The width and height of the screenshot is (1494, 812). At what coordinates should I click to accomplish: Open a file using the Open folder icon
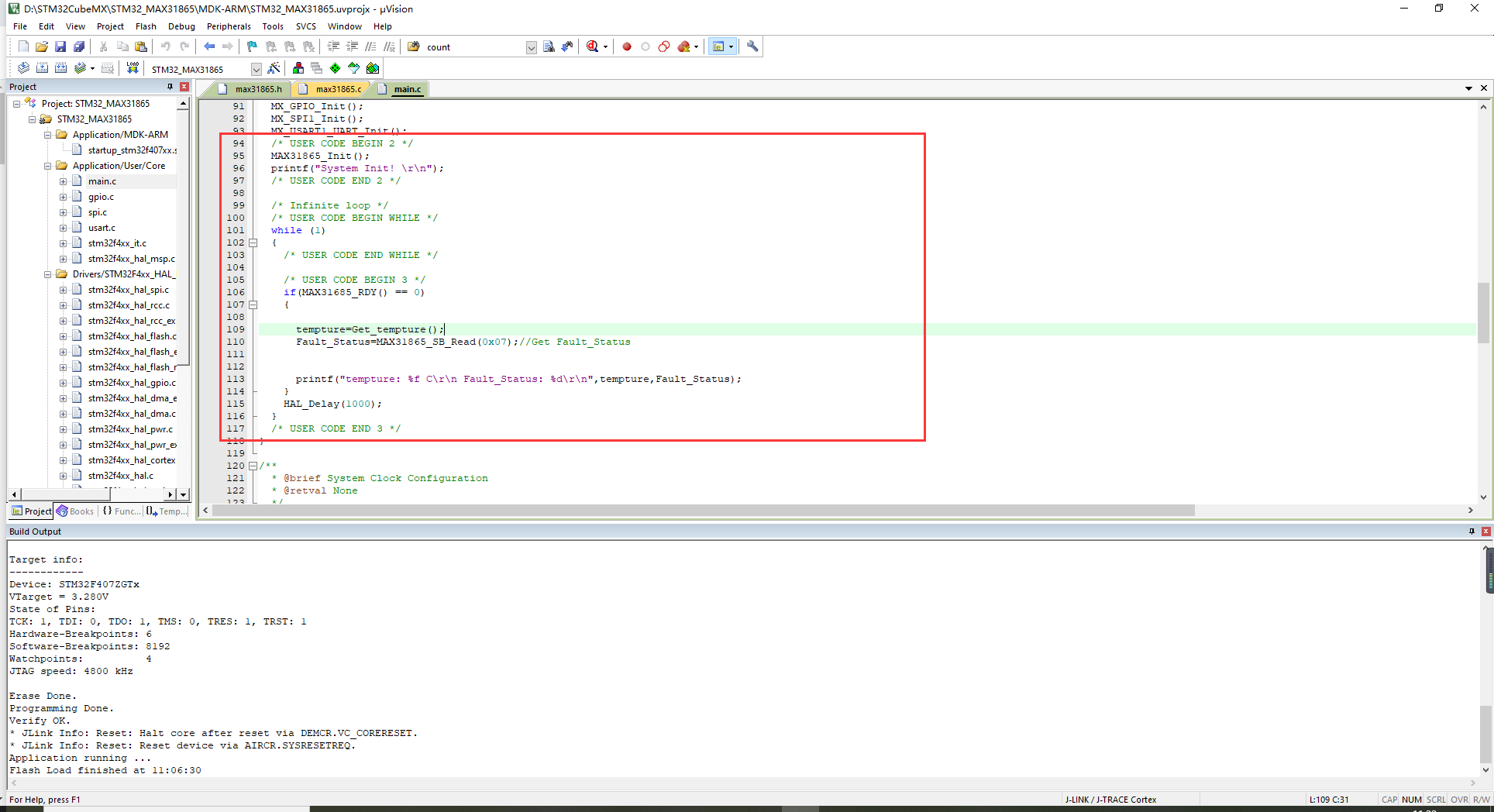[x=42, y=46]
